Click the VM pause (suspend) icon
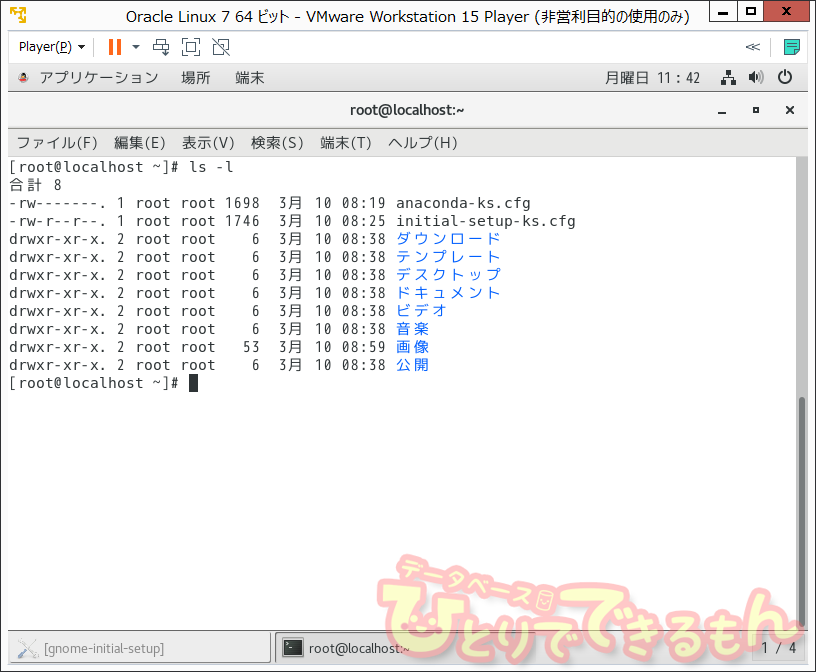 coord(114,47)
